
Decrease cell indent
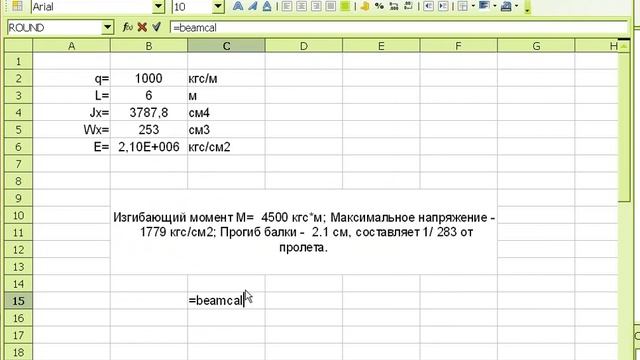click(x=428, y=6)
